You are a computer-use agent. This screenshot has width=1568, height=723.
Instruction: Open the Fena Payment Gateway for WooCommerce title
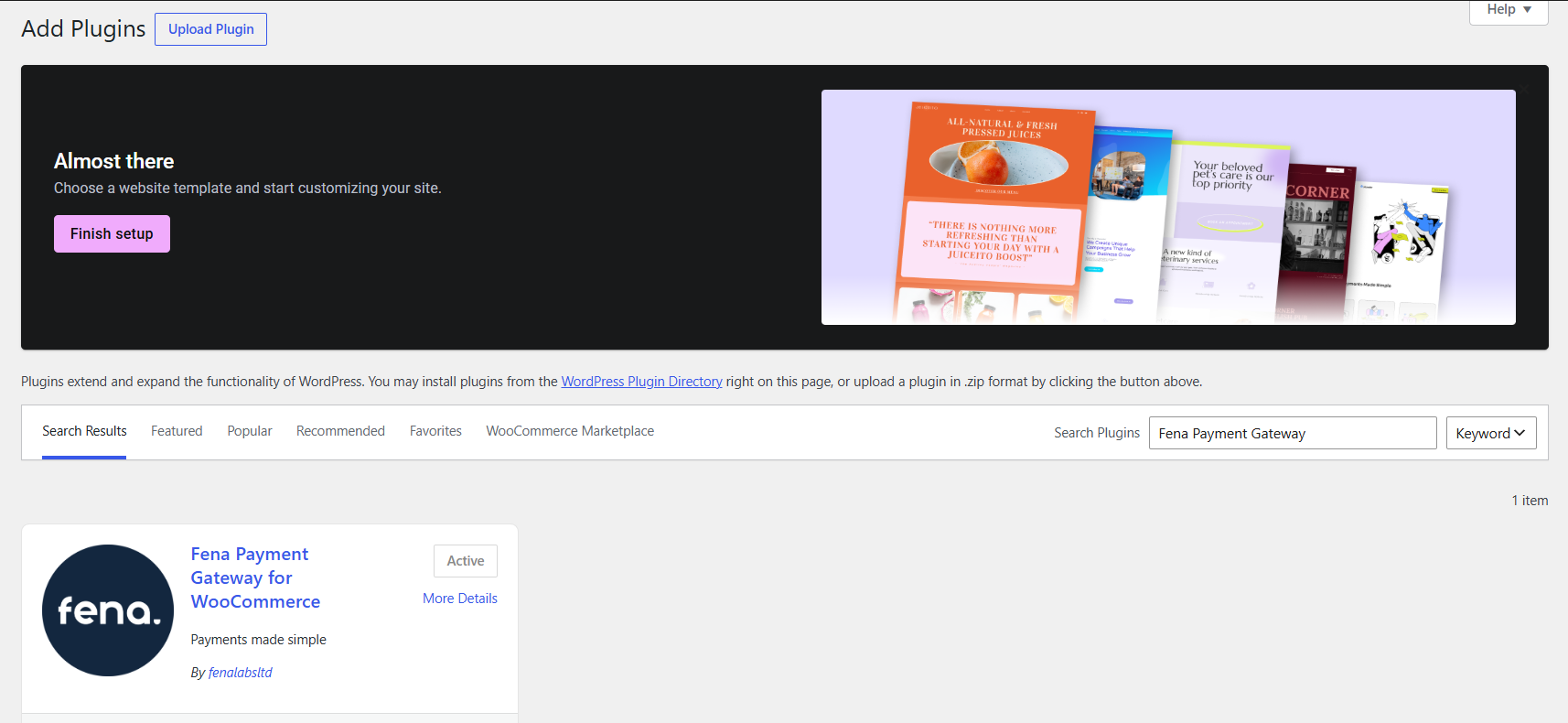click(255, 577)
